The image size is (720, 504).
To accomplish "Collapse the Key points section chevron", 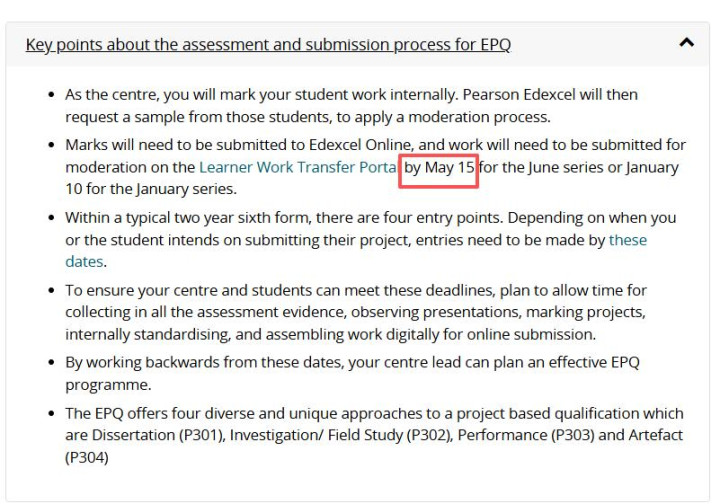I will (685, 43).
